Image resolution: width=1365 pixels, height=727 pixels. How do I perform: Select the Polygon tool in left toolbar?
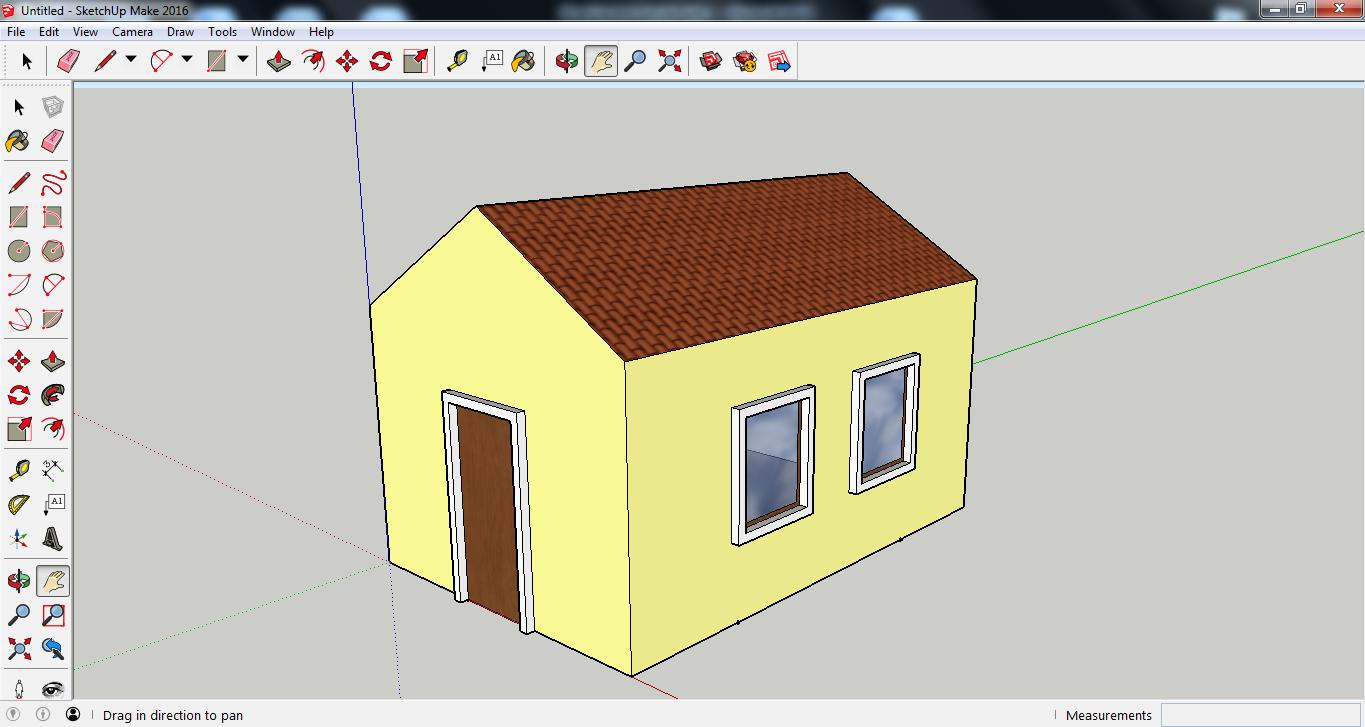pos(53,251)
